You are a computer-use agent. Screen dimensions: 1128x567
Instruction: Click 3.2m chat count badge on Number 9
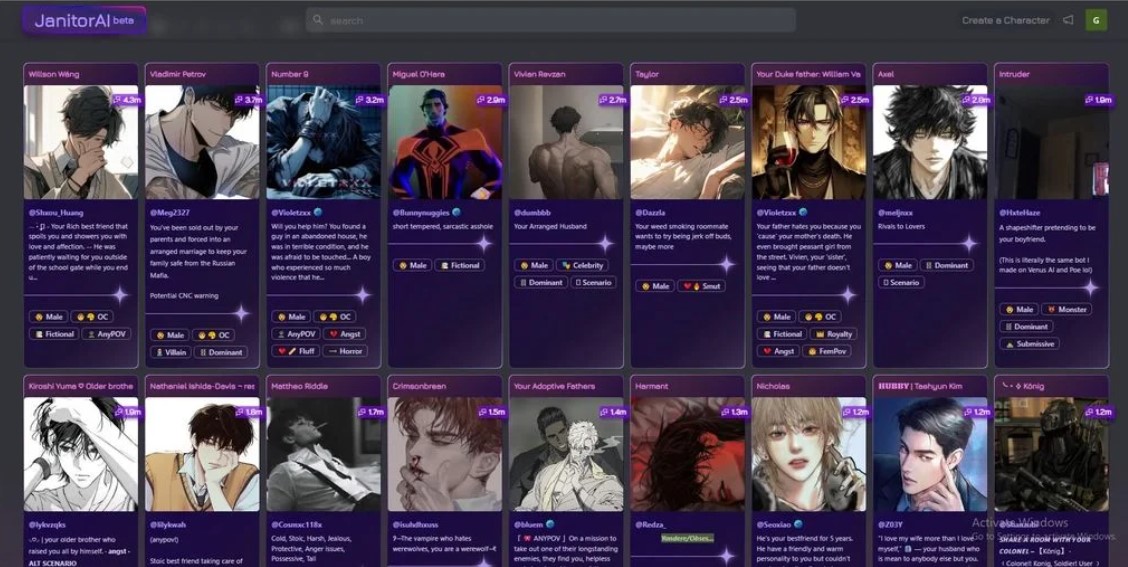(x=370, y=100)
